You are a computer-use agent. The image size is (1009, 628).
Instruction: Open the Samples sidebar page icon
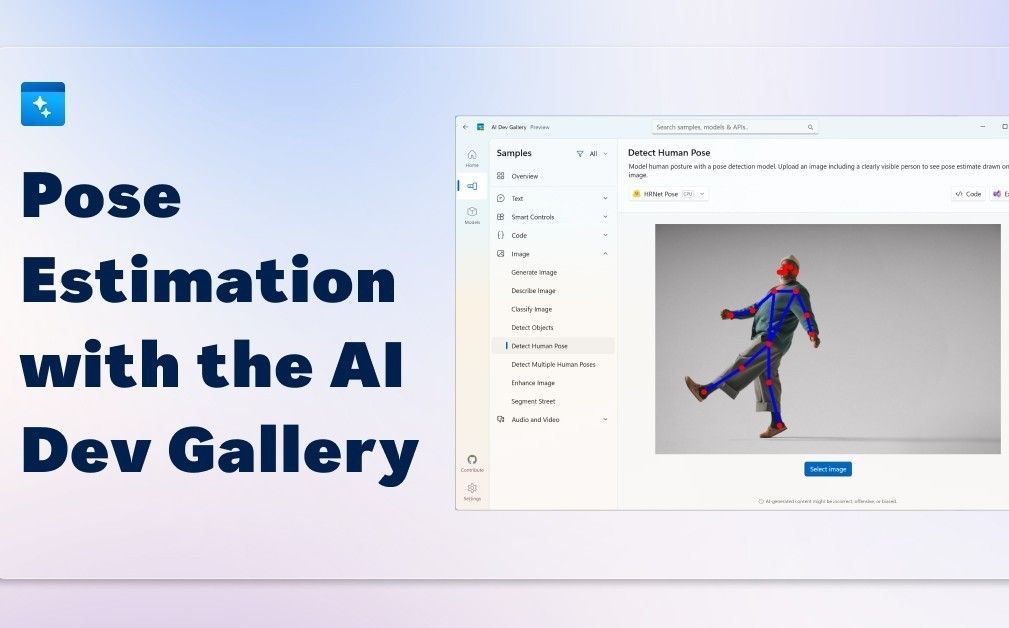click(x=472, y=186)
